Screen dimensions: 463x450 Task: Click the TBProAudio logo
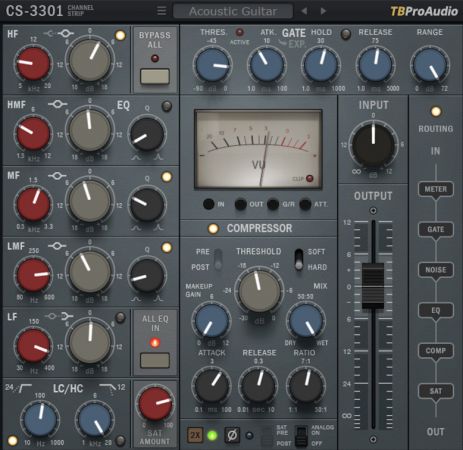pos(424,11)
